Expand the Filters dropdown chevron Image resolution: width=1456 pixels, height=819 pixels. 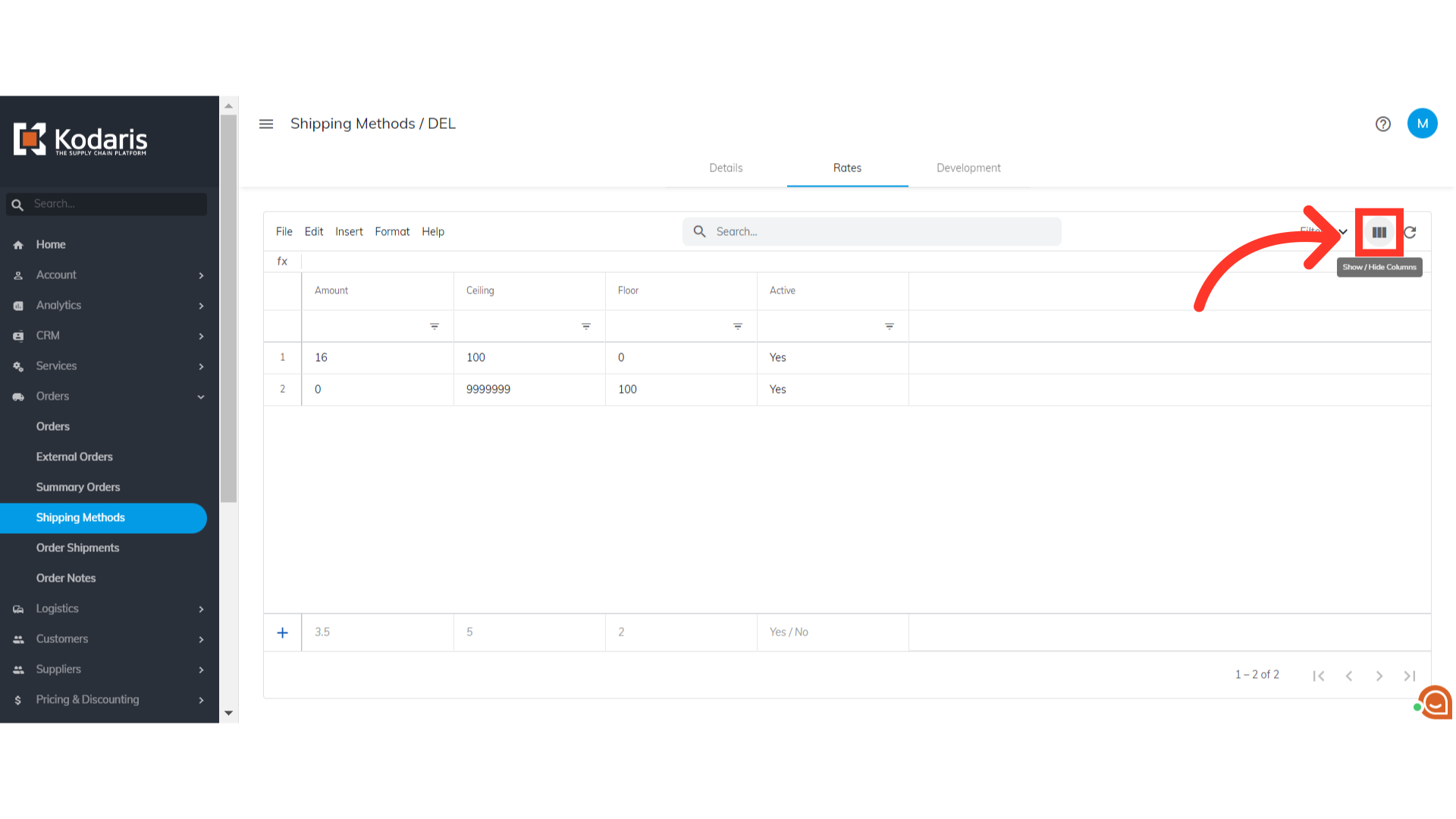1342,232
